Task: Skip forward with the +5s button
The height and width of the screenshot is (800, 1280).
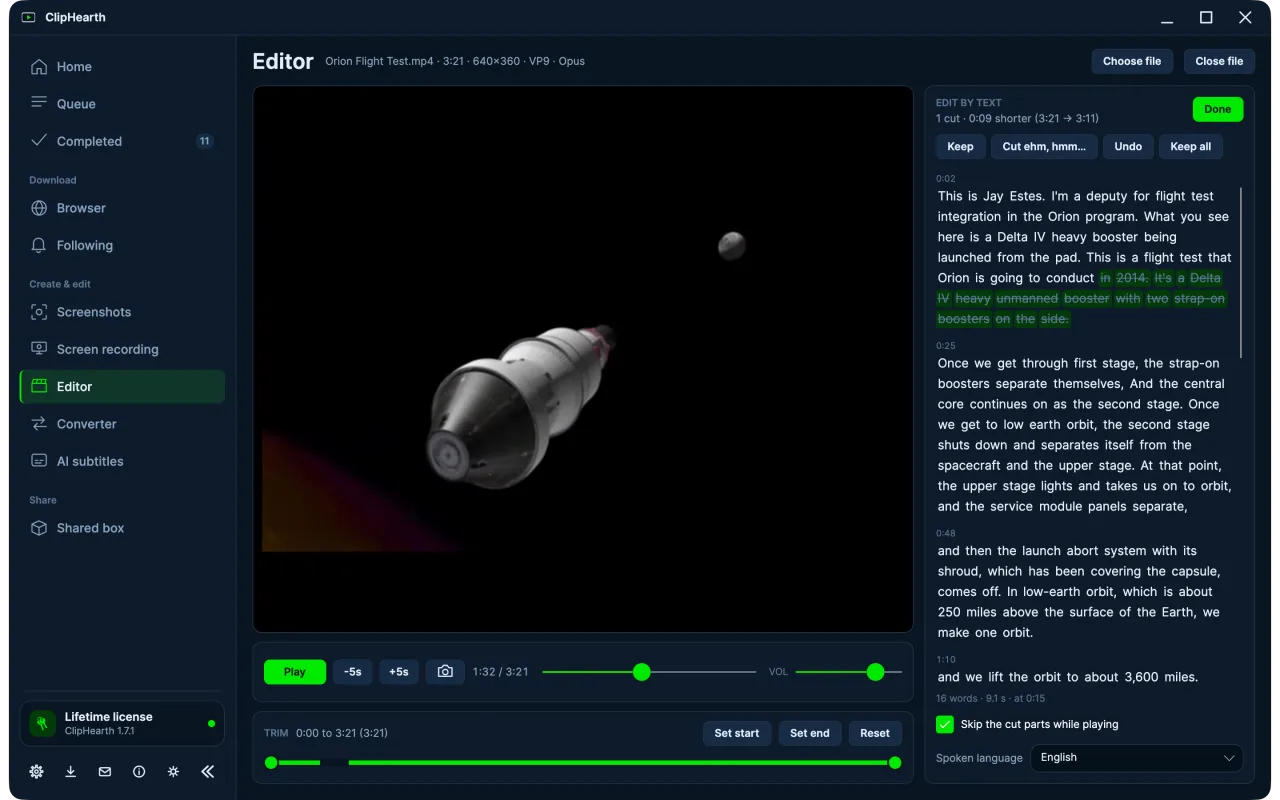Action: [398, 672]
